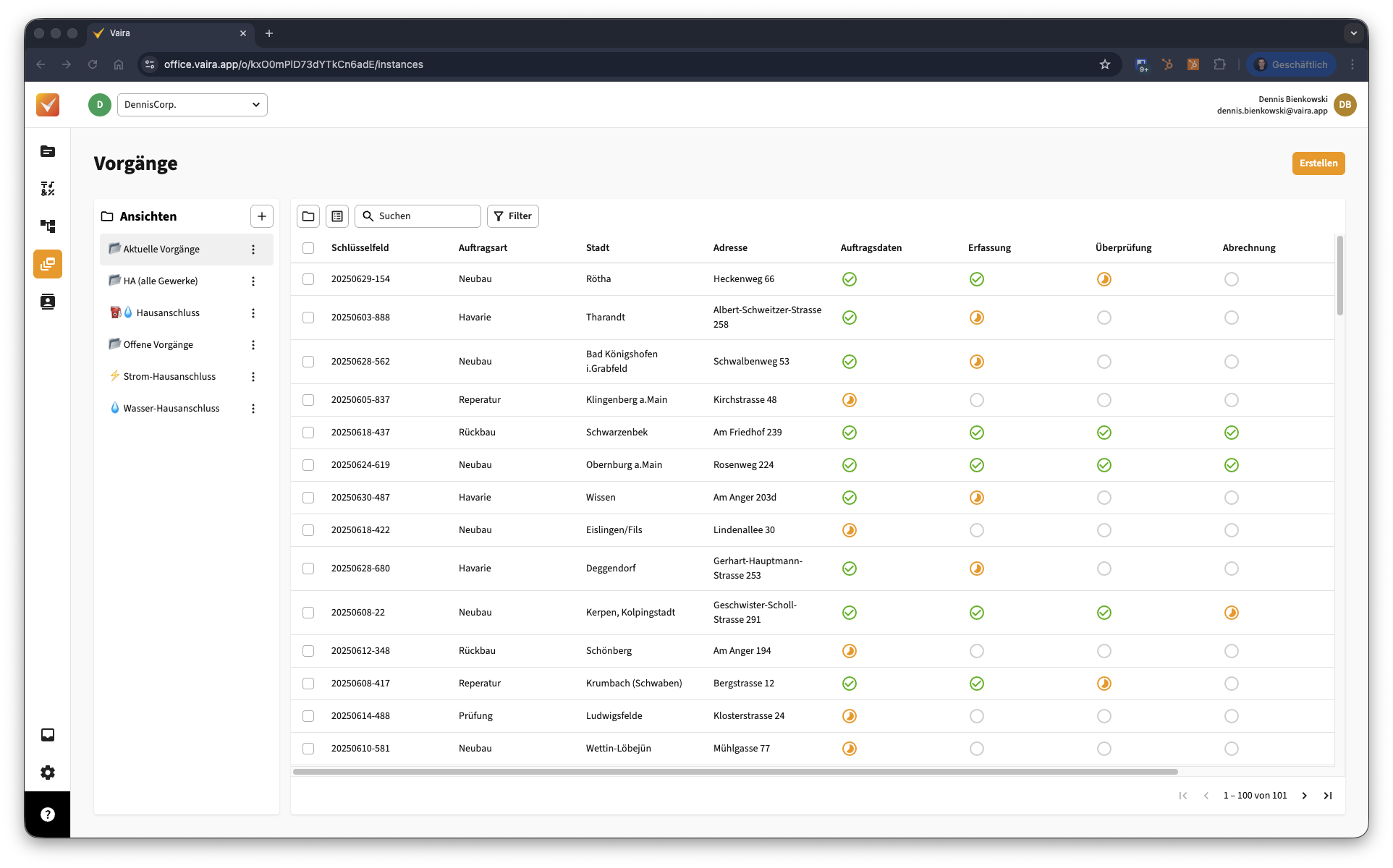Open options menu for Hausanschluss view
The height and width of the screenshot is (868, 1393).
tap(253, 313)
